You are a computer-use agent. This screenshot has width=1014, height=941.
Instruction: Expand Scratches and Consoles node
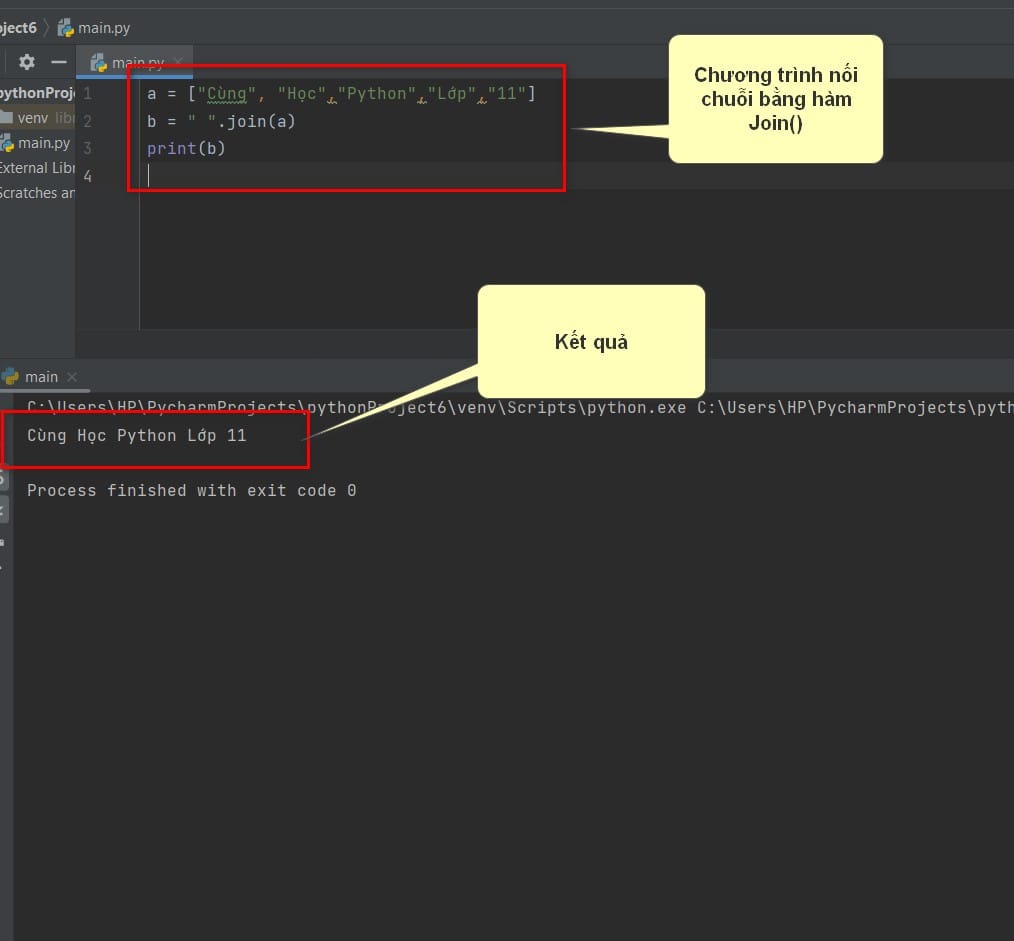click(37, 193)
